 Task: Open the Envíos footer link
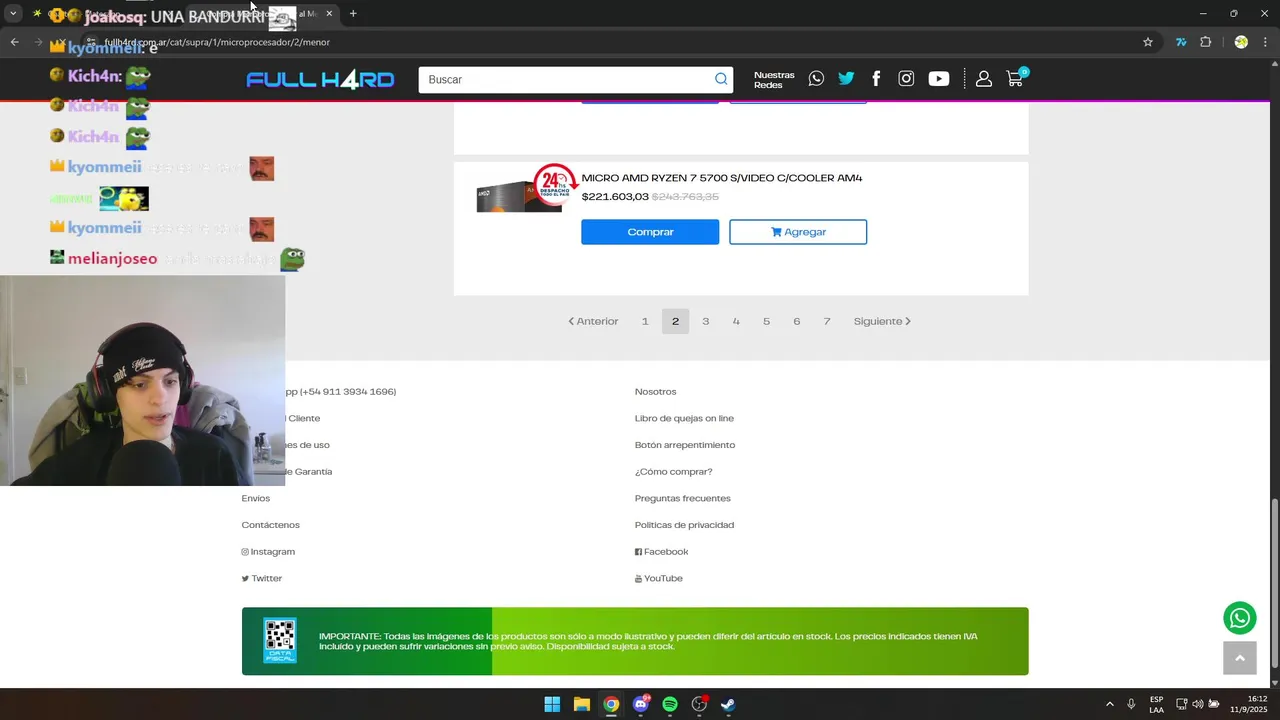(255, 498)
